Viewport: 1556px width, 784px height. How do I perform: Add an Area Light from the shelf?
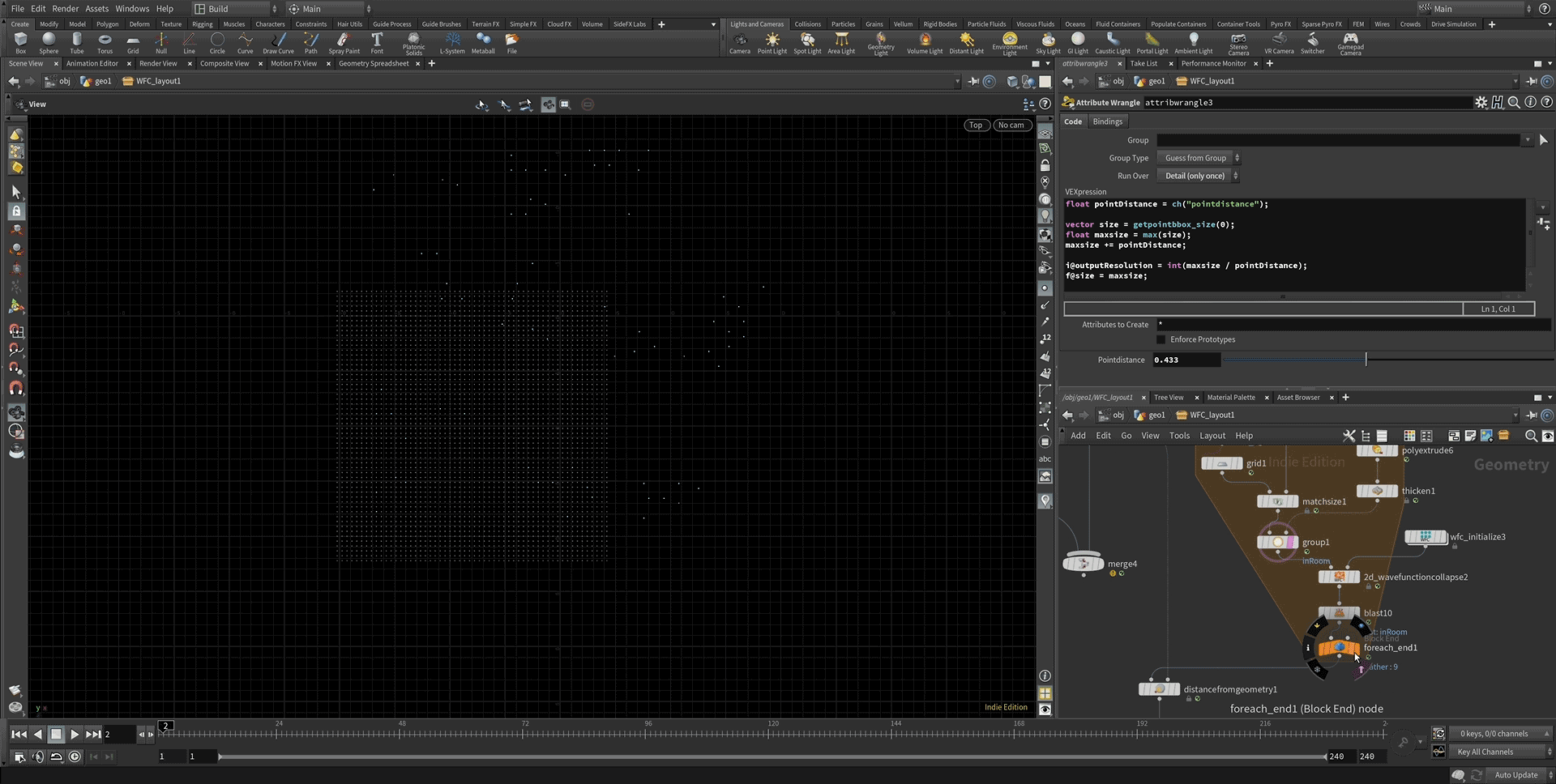(x=841, y=43)
